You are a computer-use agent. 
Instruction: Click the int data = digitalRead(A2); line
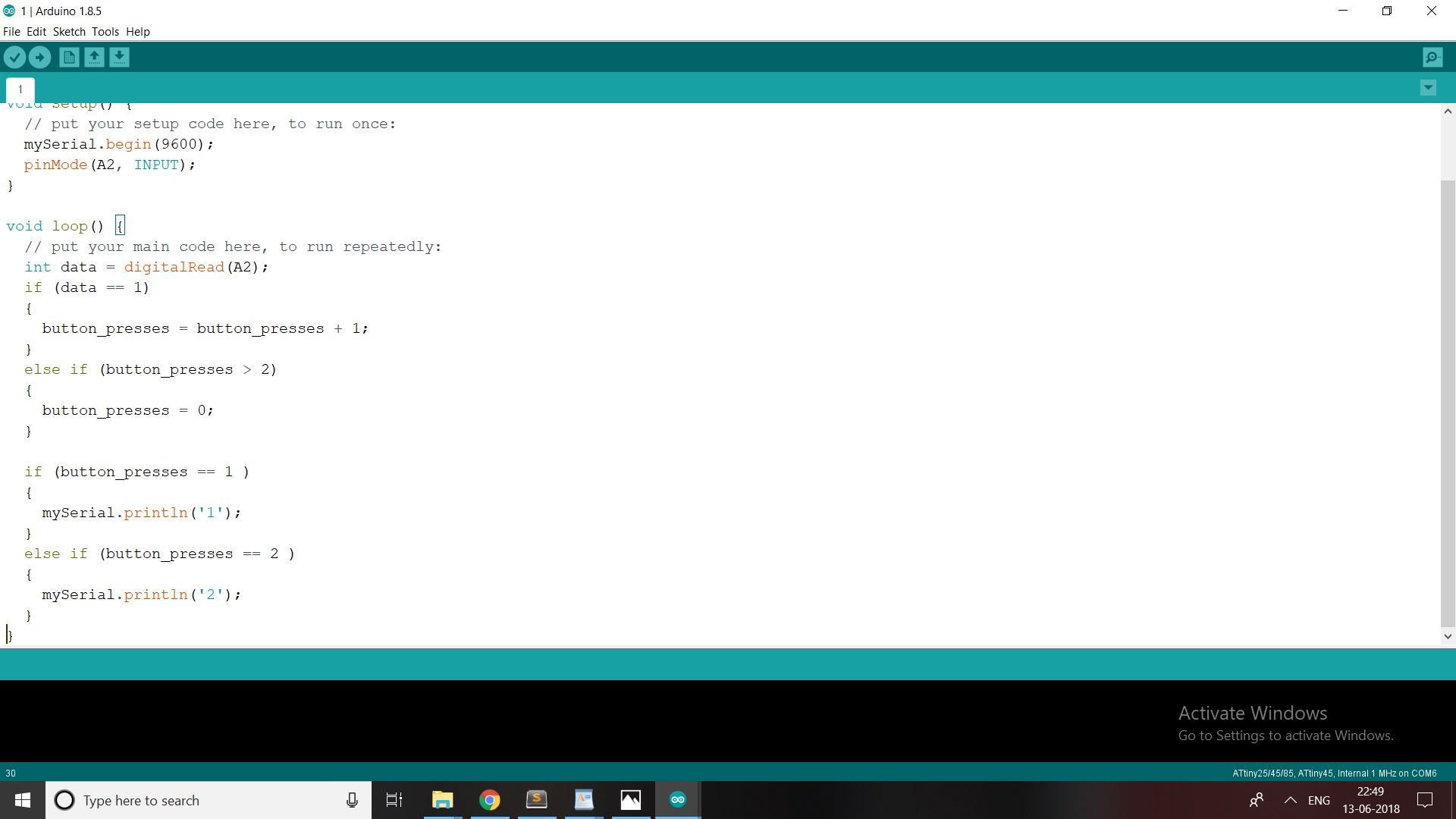(x=146, y=267)
